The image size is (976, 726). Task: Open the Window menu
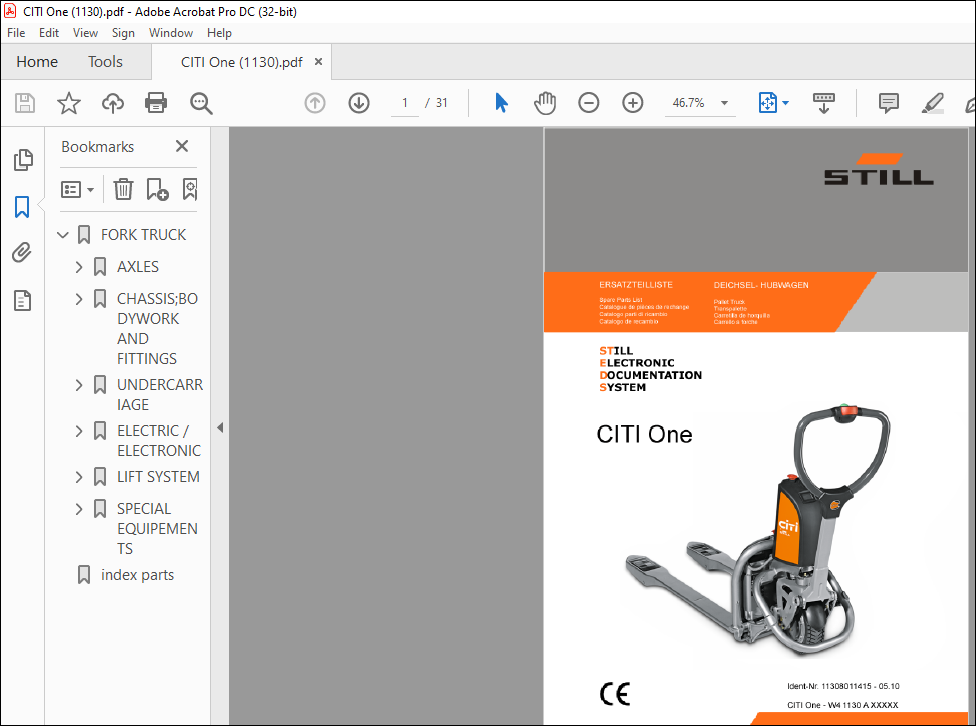(171, 33)
